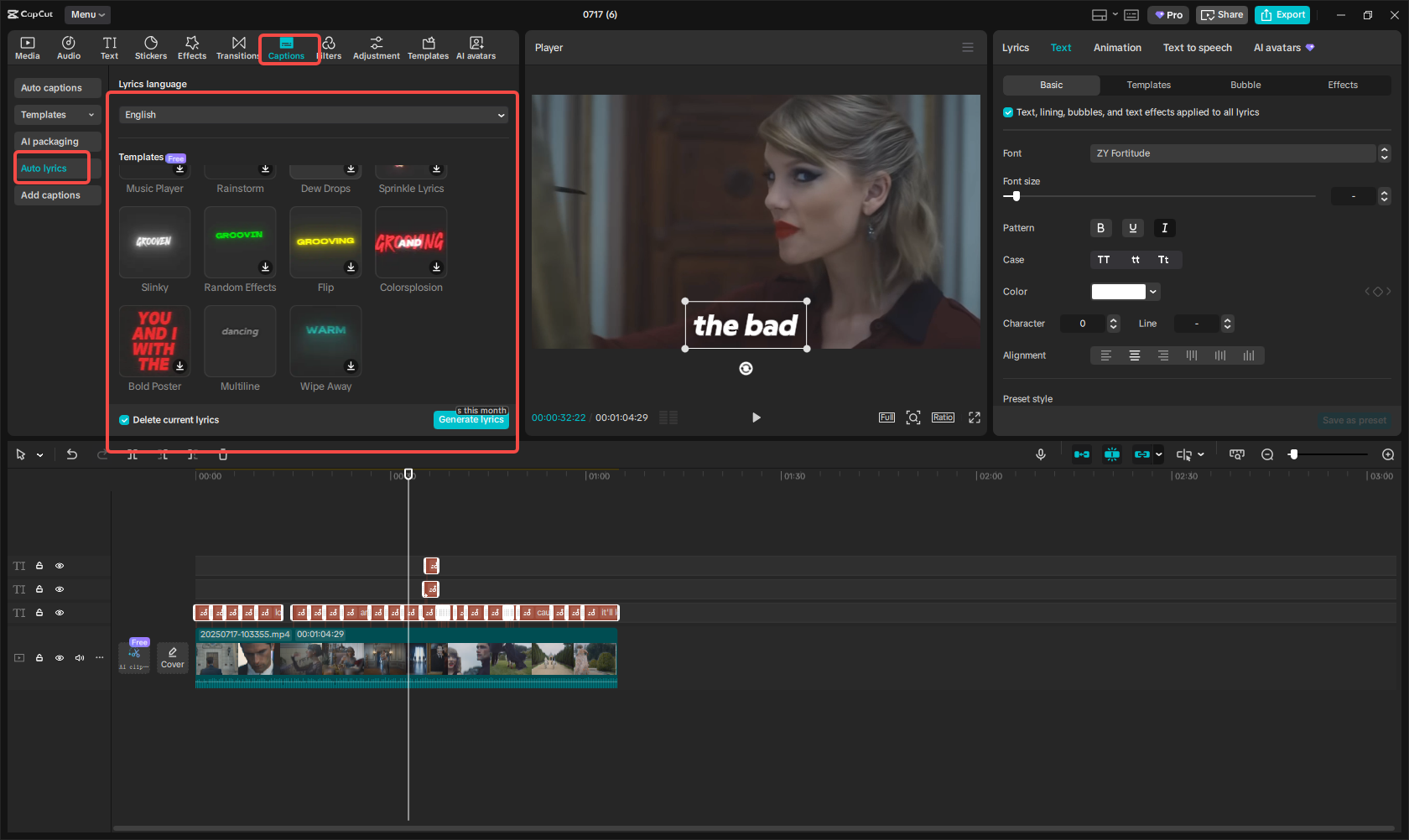Open the ZY Fortitude font dropdown
Screen dimensions: 1409x840
1233,153
